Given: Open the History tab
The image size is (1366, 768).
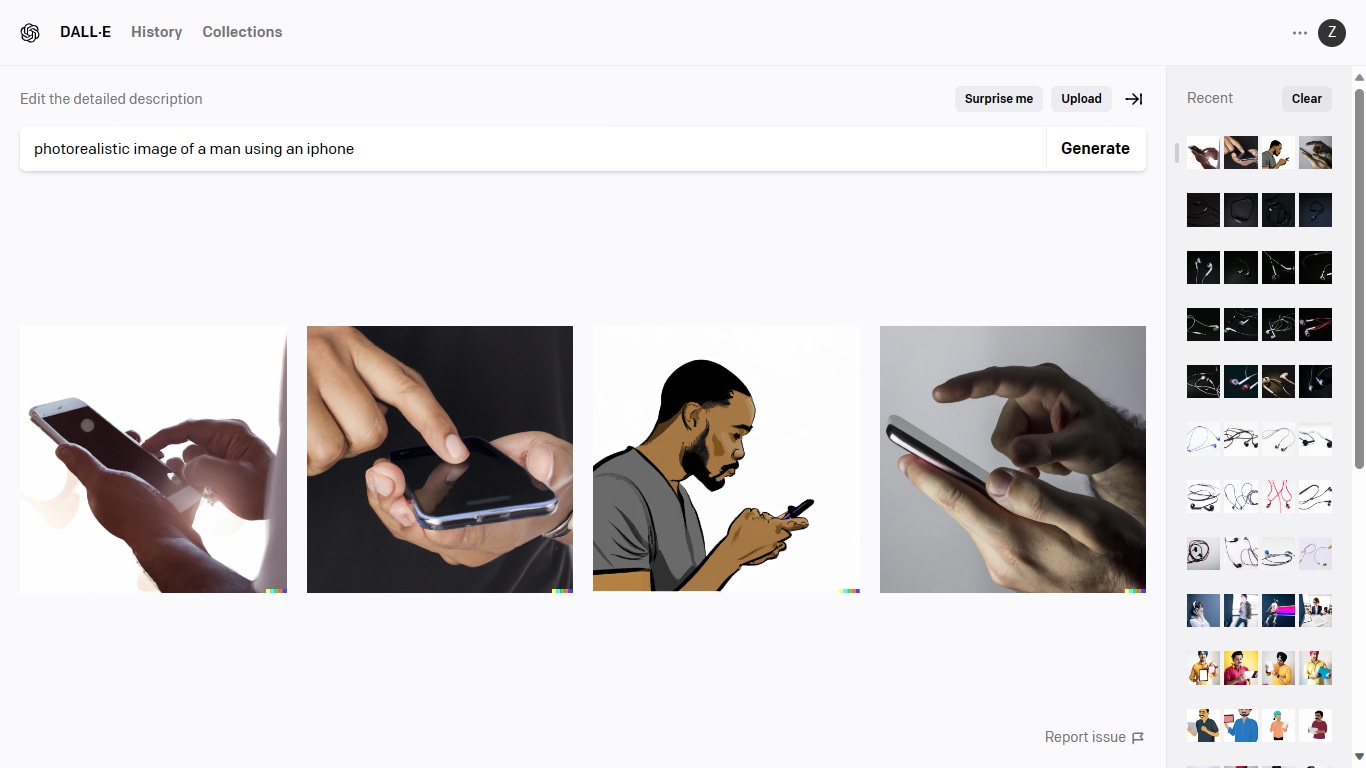Looking at the screenshot, I should [157, 32].
